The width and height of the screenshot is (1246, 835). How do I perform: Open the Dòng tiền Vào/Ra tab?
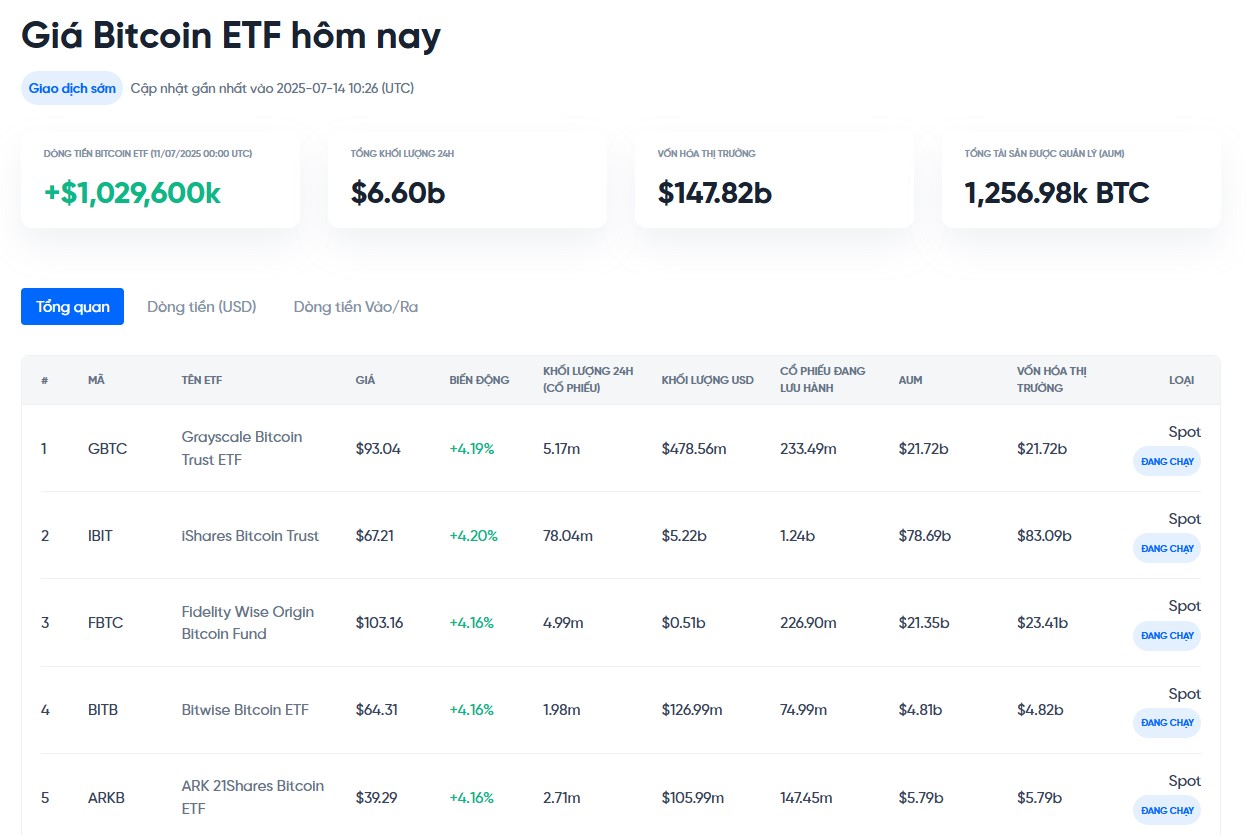(x=356, y=307)
